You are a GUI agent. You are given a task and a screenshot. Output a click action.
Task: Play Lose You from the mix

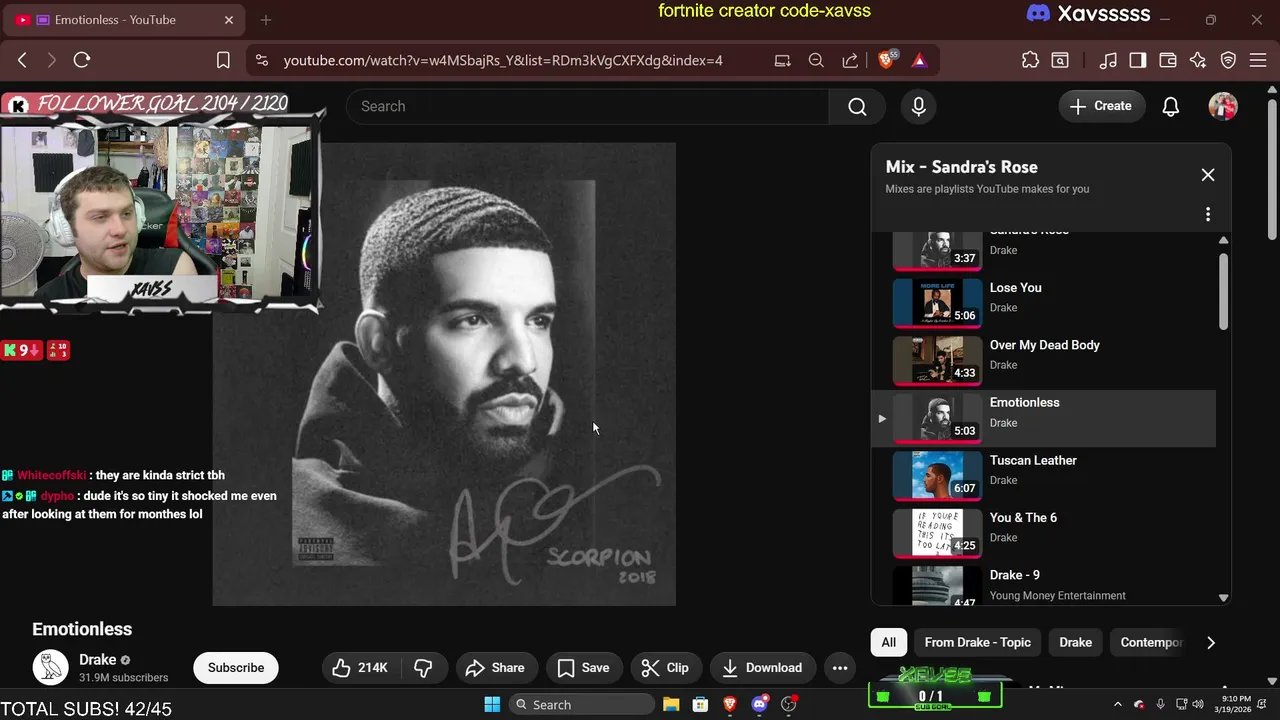coord(1045,303)
